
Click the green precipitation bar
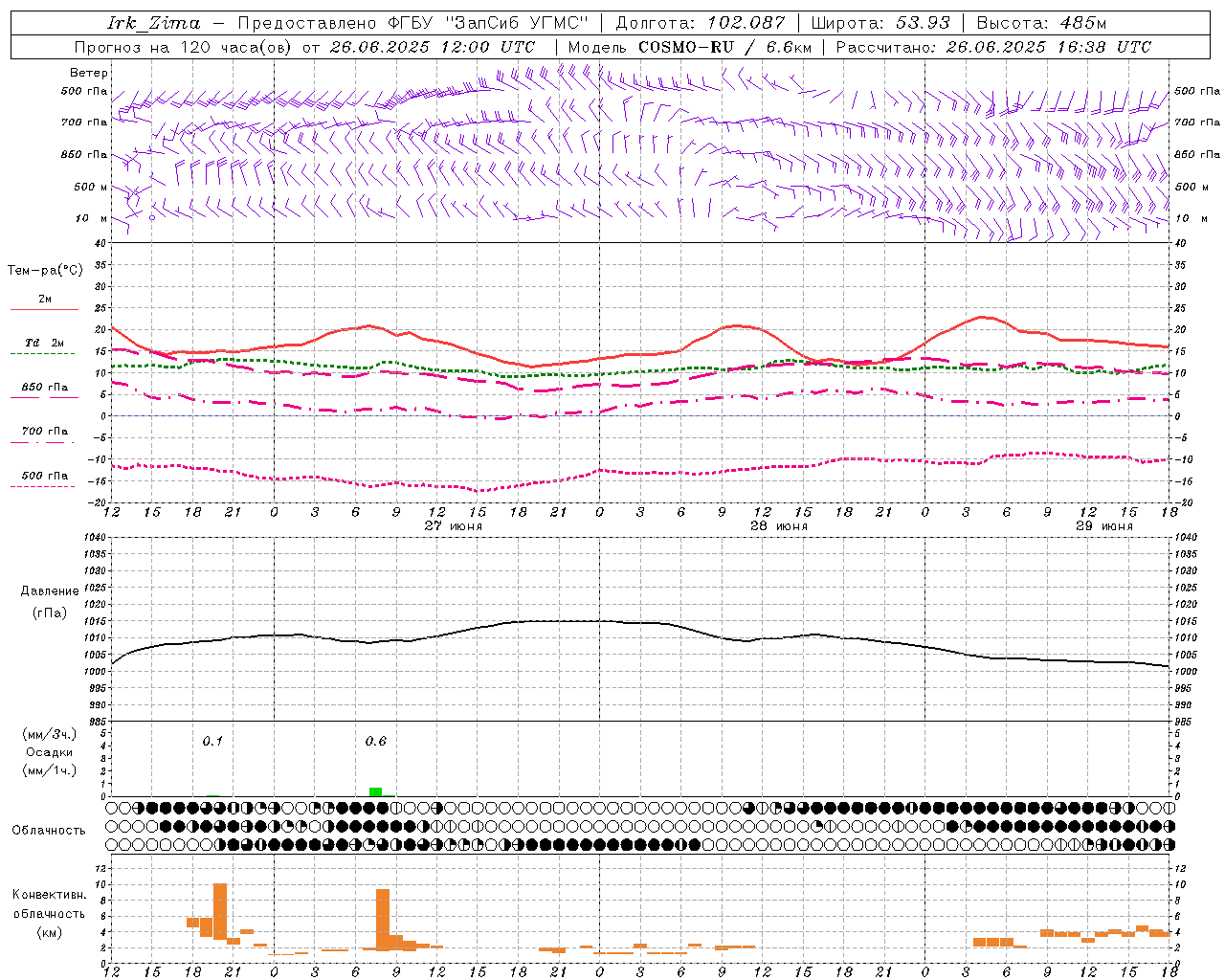tap(376, 791)
